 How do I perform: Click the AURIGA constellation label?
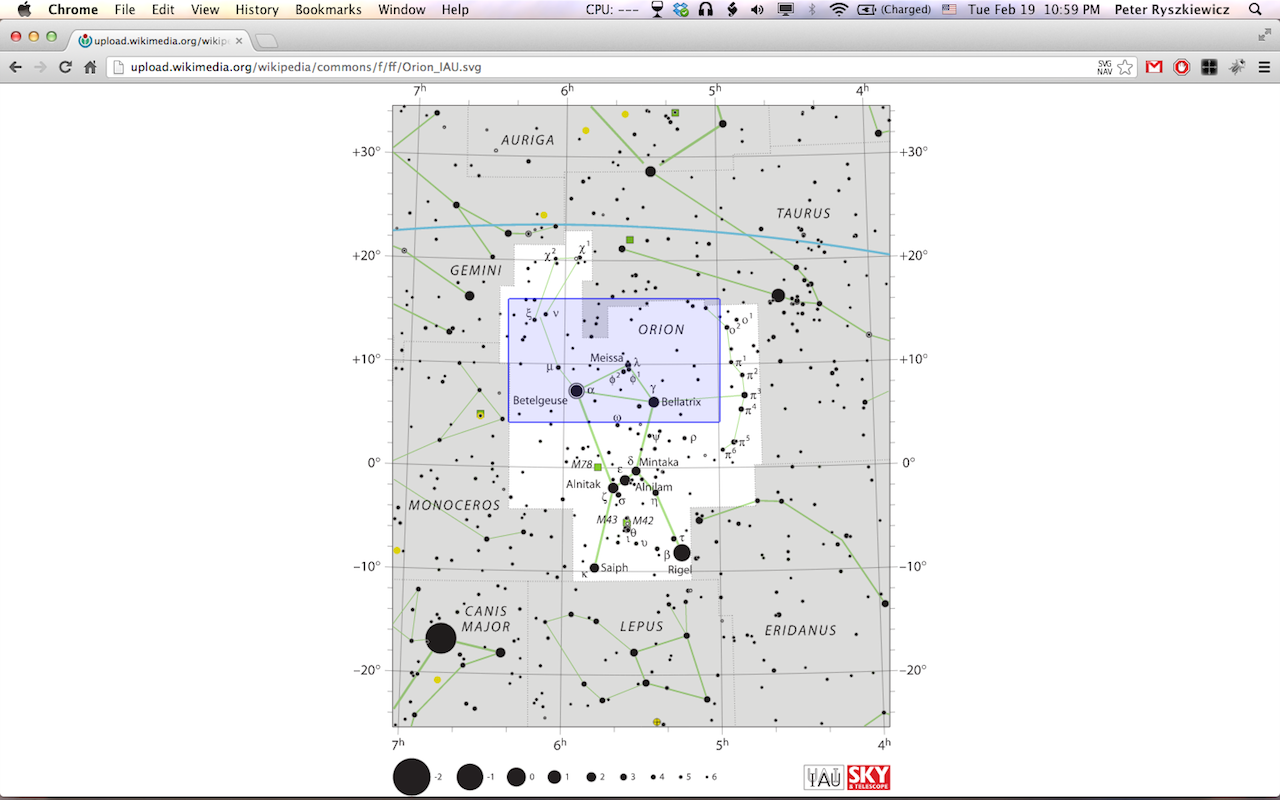528,140
